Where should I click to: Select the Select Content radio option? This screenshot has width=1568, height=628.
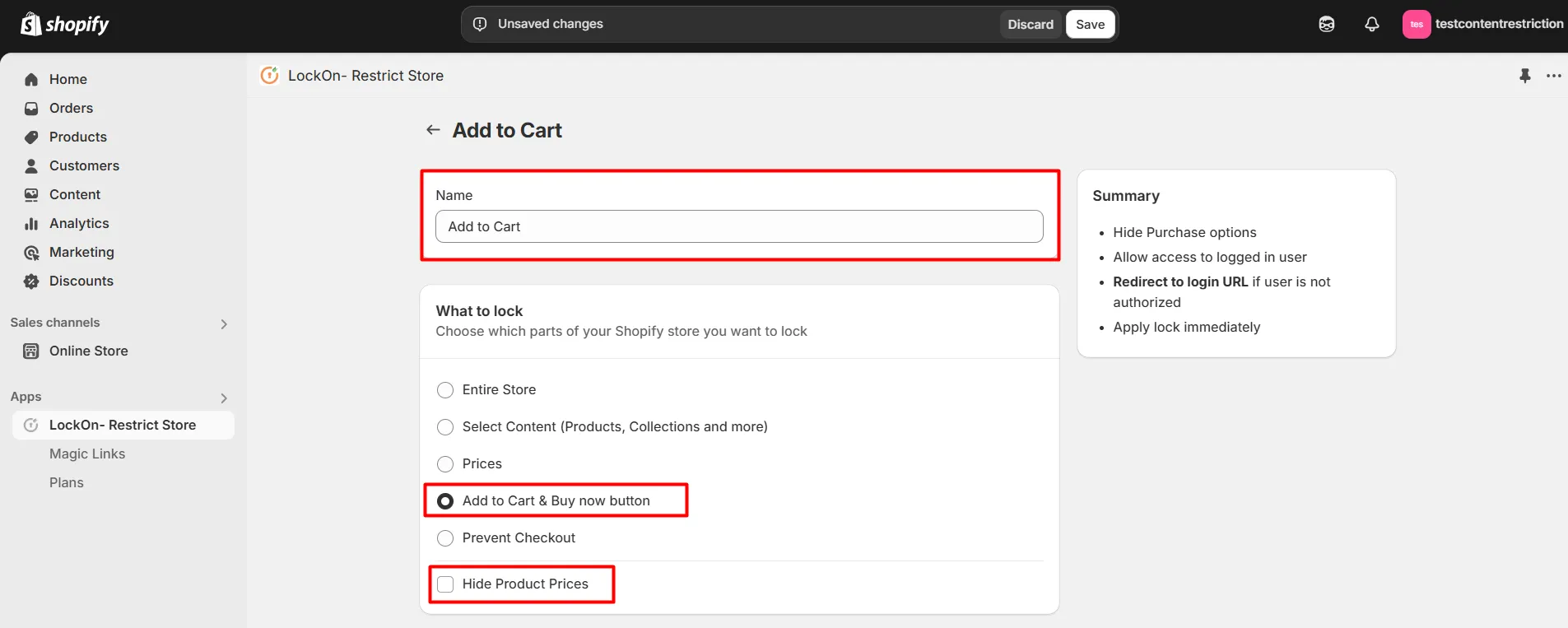(445, 426)
